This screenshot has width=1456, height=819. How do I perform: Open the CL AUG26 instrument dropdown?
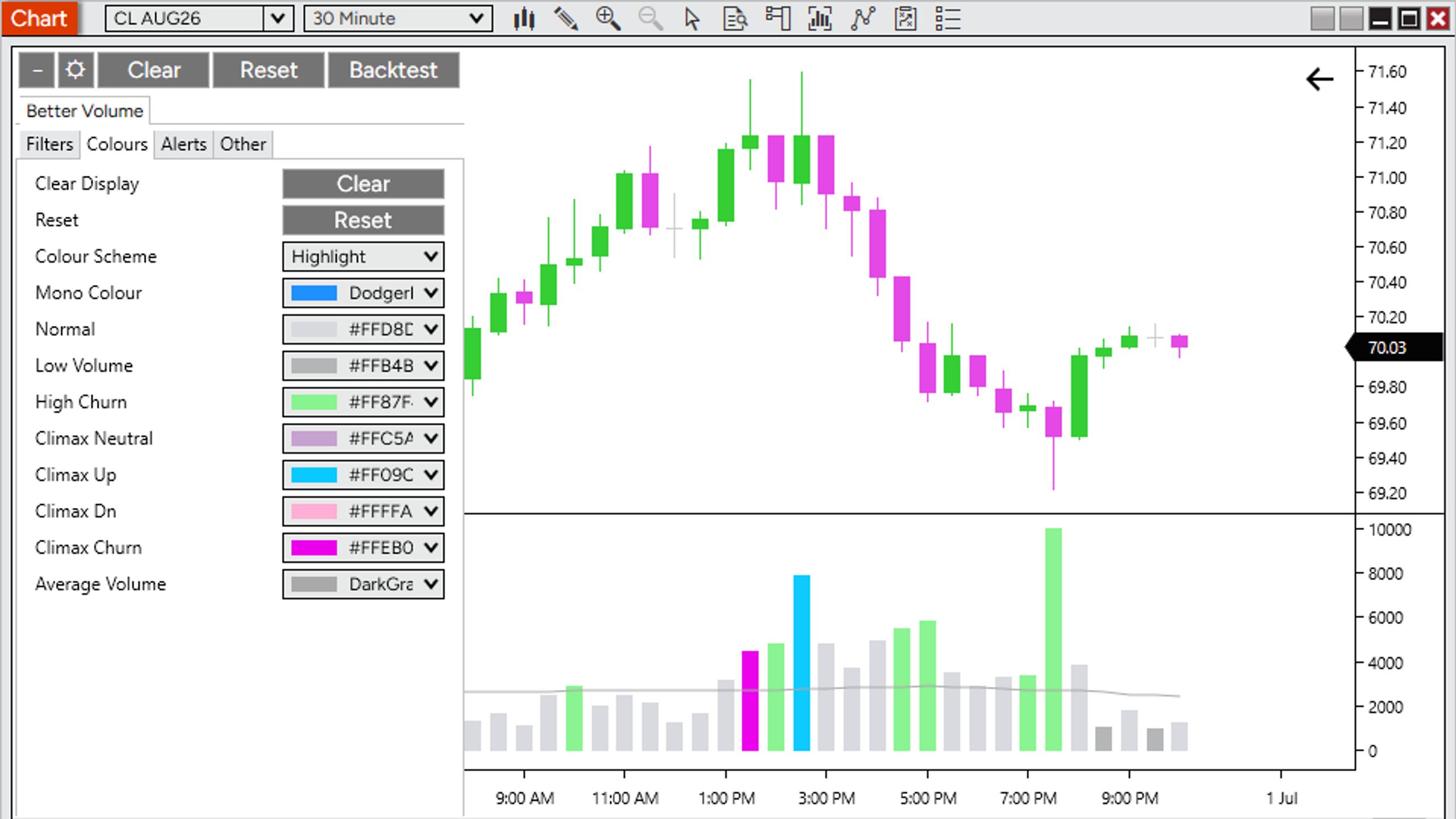[x=200, y=19]
